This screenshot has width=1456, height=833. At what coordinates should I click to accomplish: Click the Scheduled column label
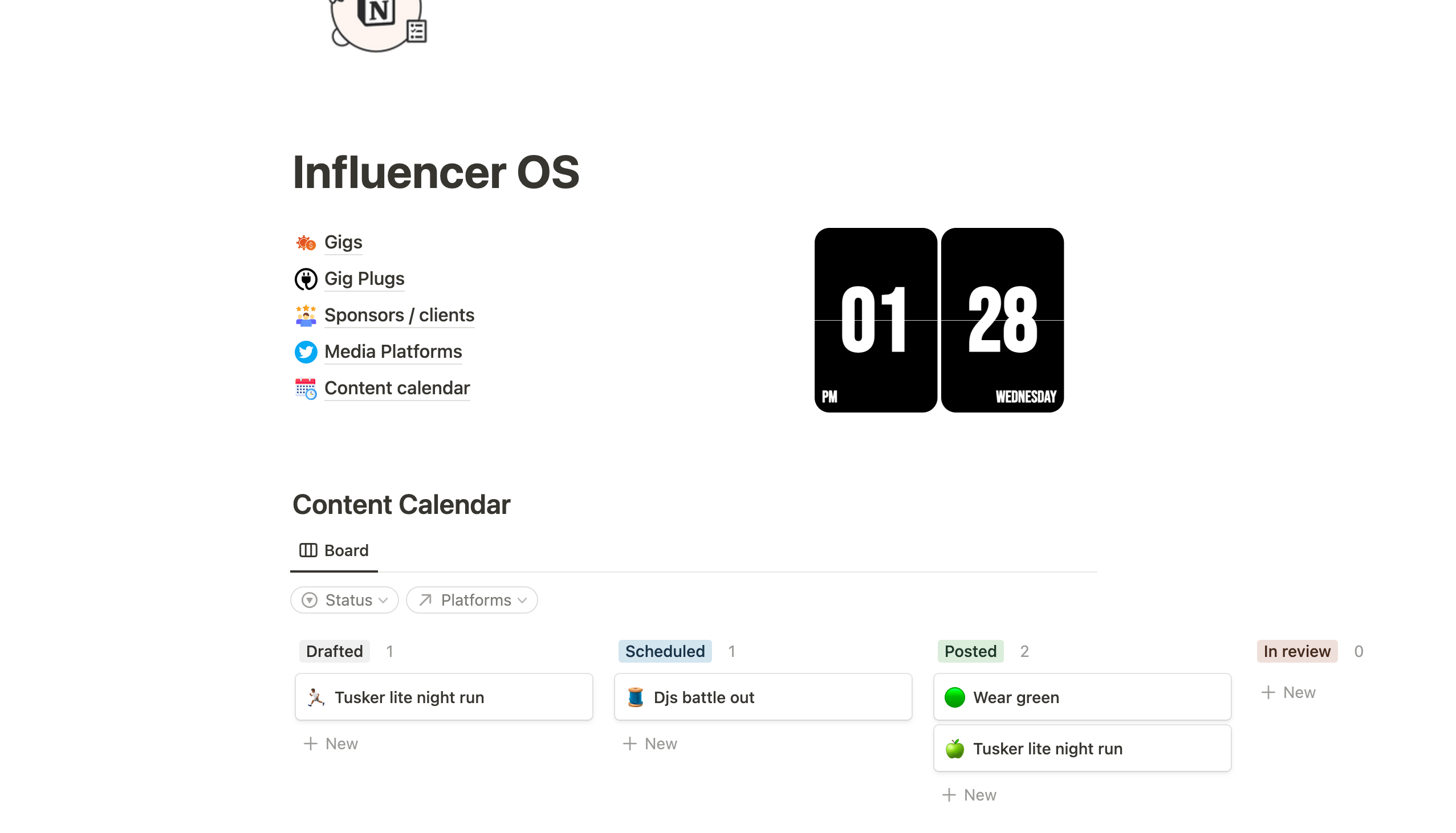[x=665, y=651]
